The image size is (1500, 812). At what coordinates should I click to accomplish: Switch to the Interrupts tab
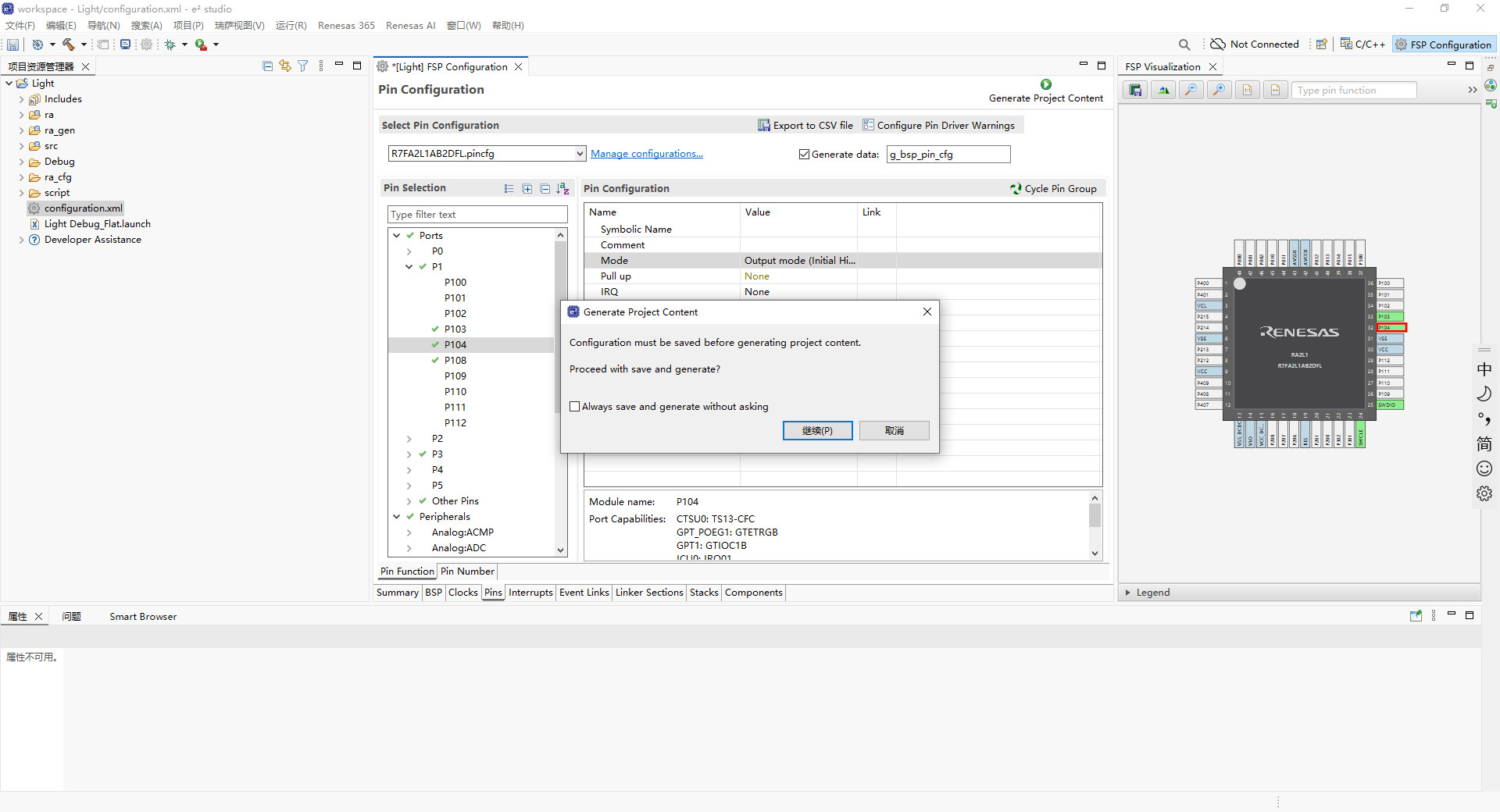[530, 593]
